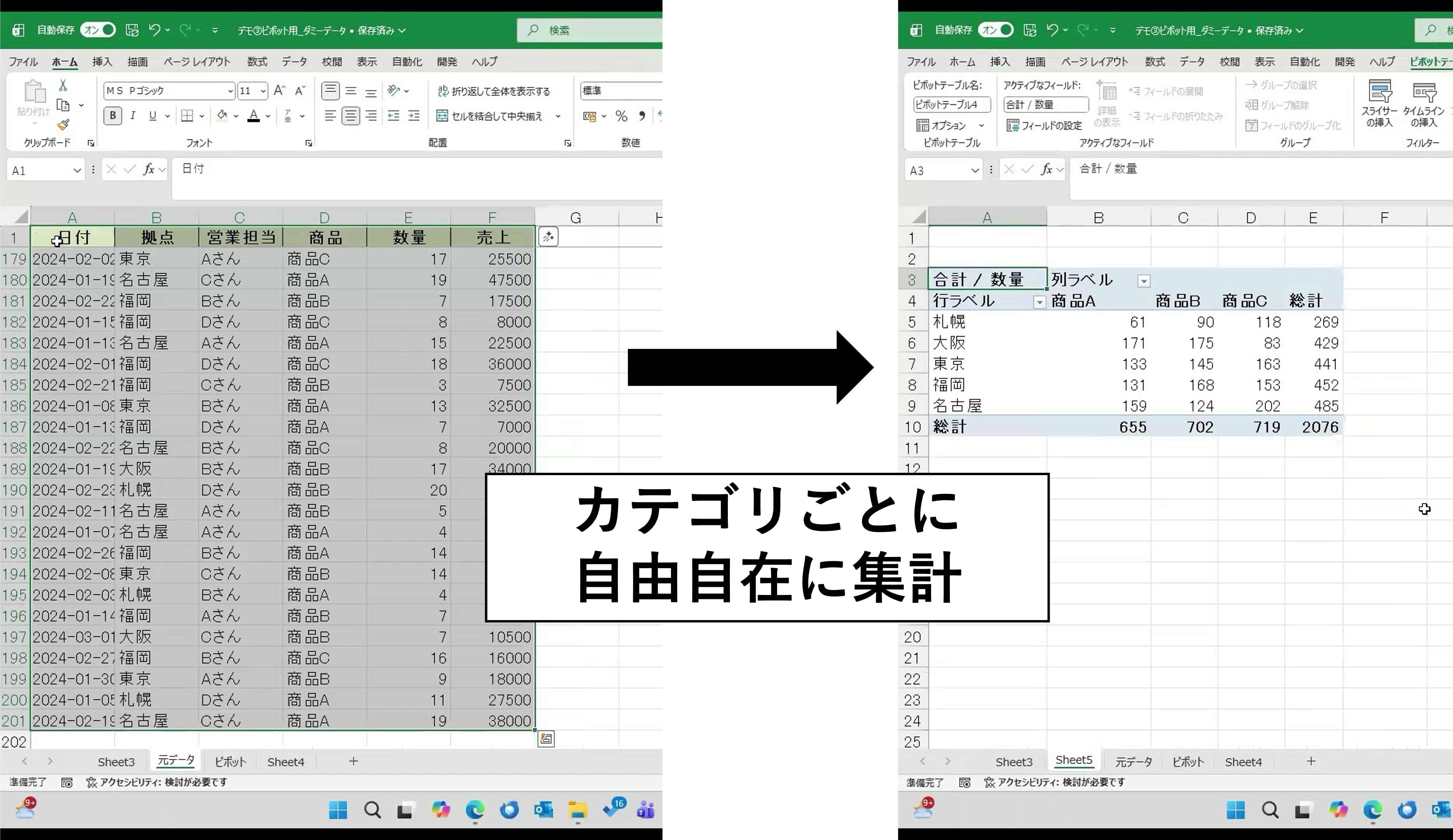
Task: Toggle Bold formatting in left ribbon
Action: (112, 116)
